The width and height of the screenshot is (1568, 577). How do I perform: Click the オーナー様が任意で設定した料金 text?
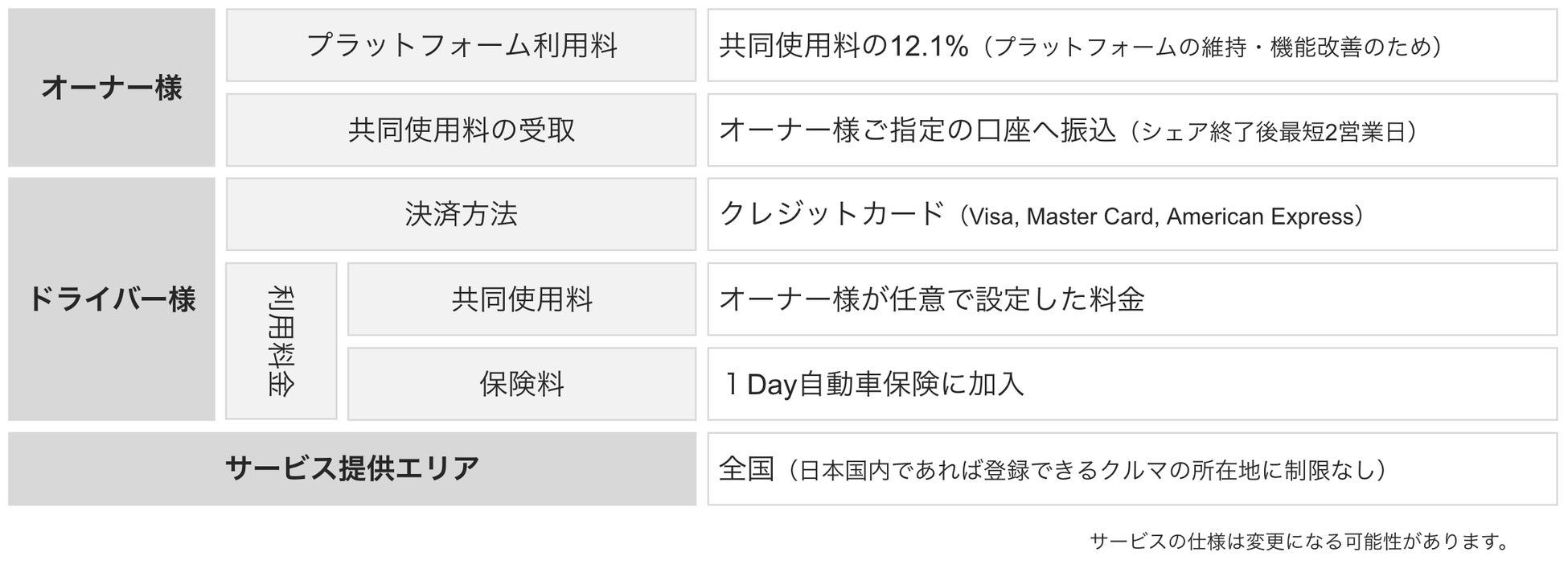(x=931, y=299)
